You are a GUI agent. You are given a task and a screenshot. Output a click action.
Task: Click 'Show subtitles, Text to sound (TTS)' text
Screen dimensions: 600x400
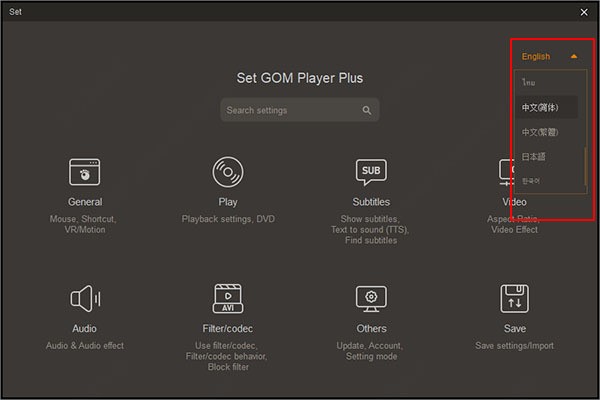(x=370, y=224)
